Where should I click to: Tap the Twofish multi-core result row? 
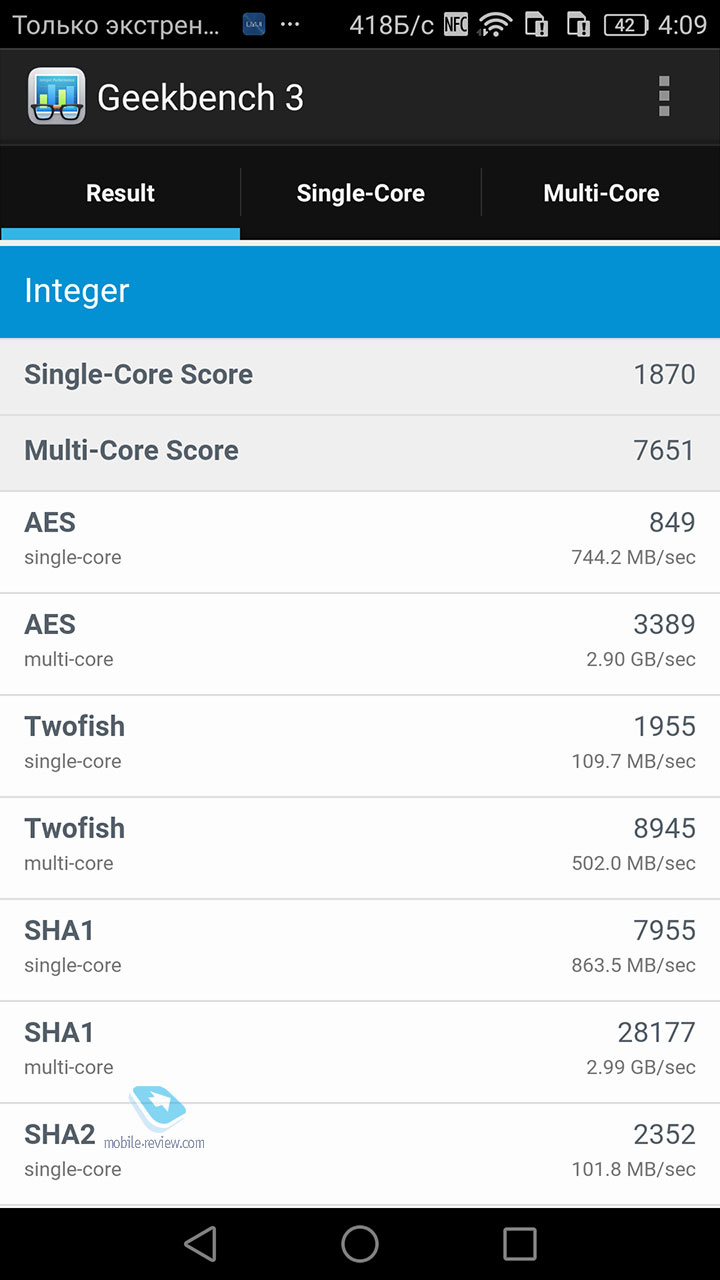(360, 848)
